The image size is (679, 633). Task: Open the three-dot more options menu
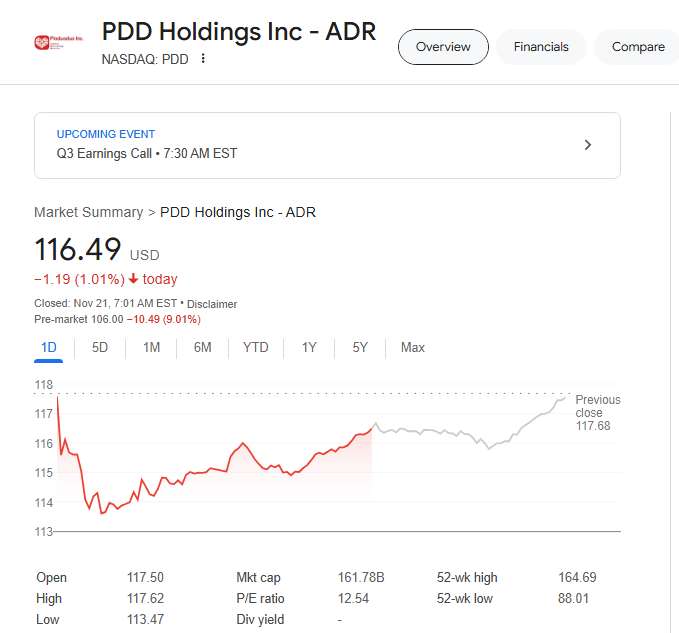203,59
